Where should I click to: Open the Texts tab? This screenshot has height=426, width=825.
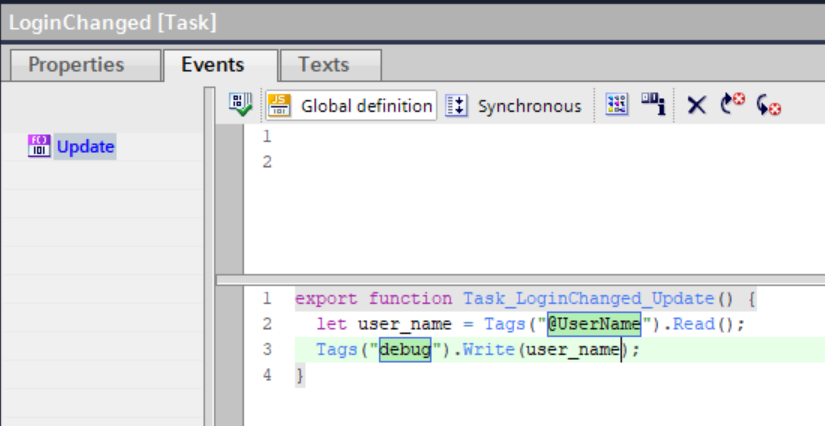pos(323,65)
